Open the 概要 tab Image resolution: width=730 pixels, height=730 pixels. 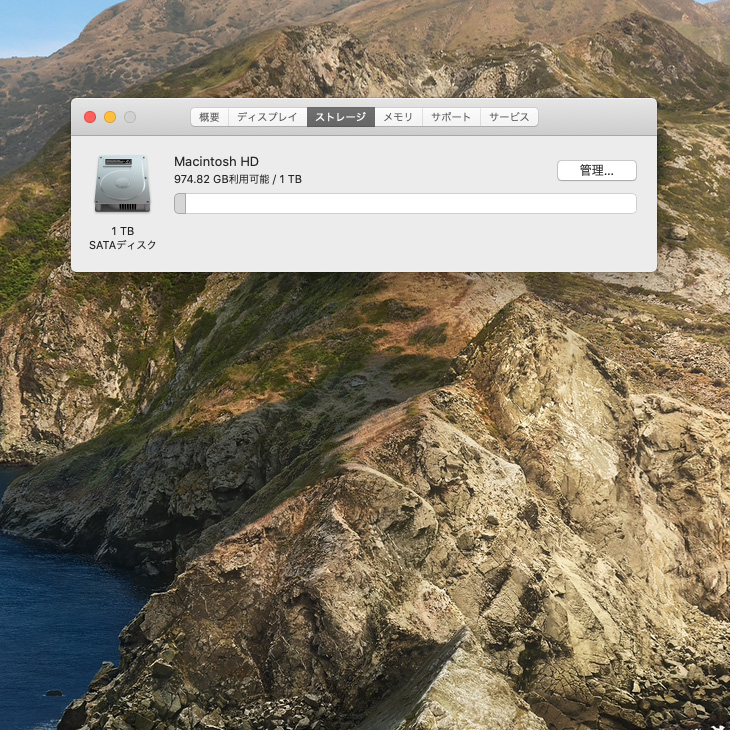(x=210, y=117)
